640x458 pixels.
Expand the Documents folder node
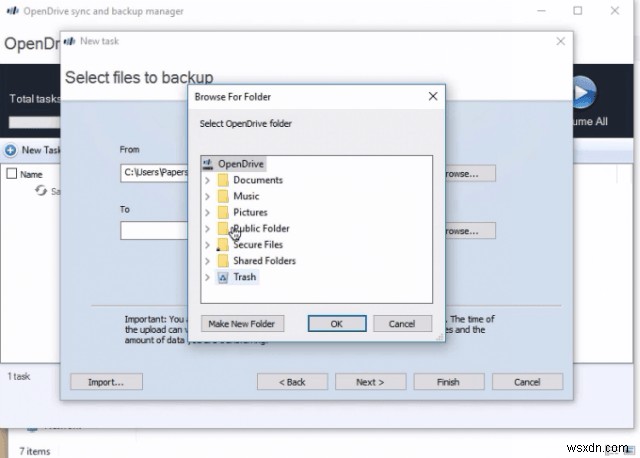coord(207,180)
